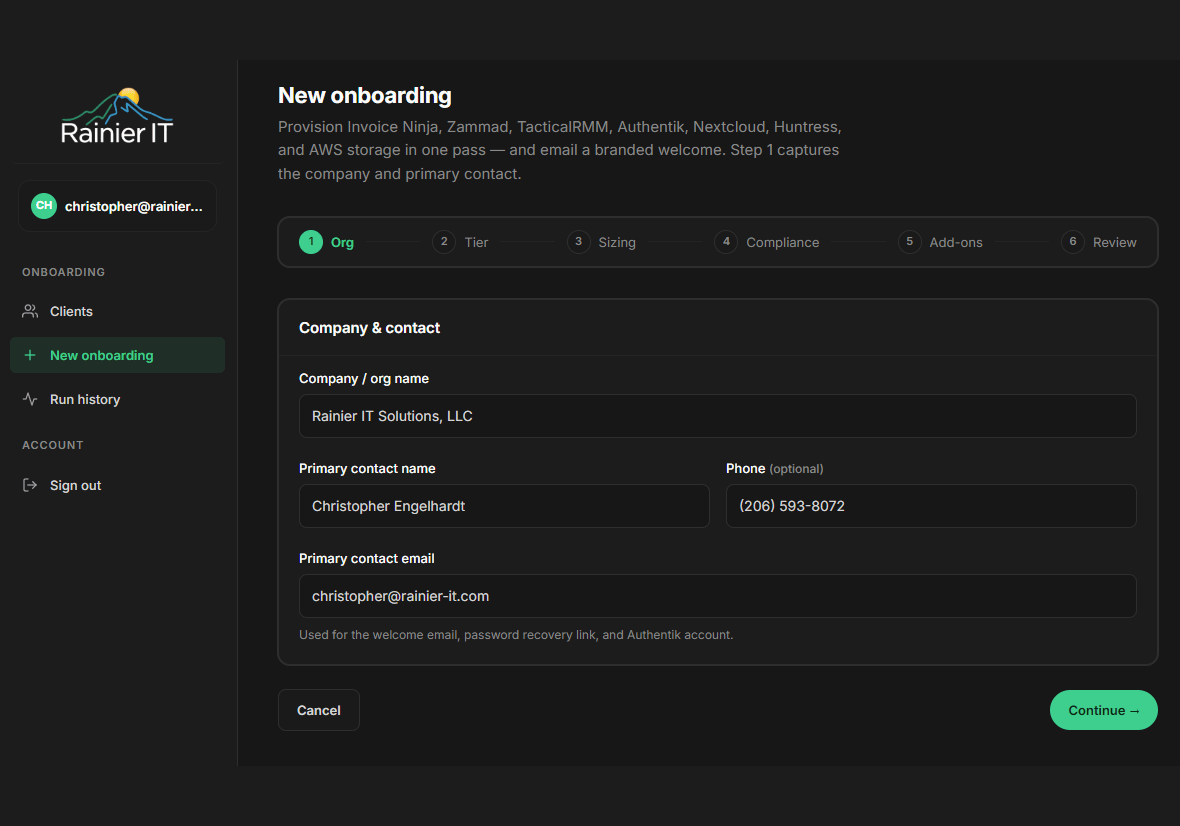
Task: Click the ACCOUNT section heading
Action: click(x=53, y=445)
